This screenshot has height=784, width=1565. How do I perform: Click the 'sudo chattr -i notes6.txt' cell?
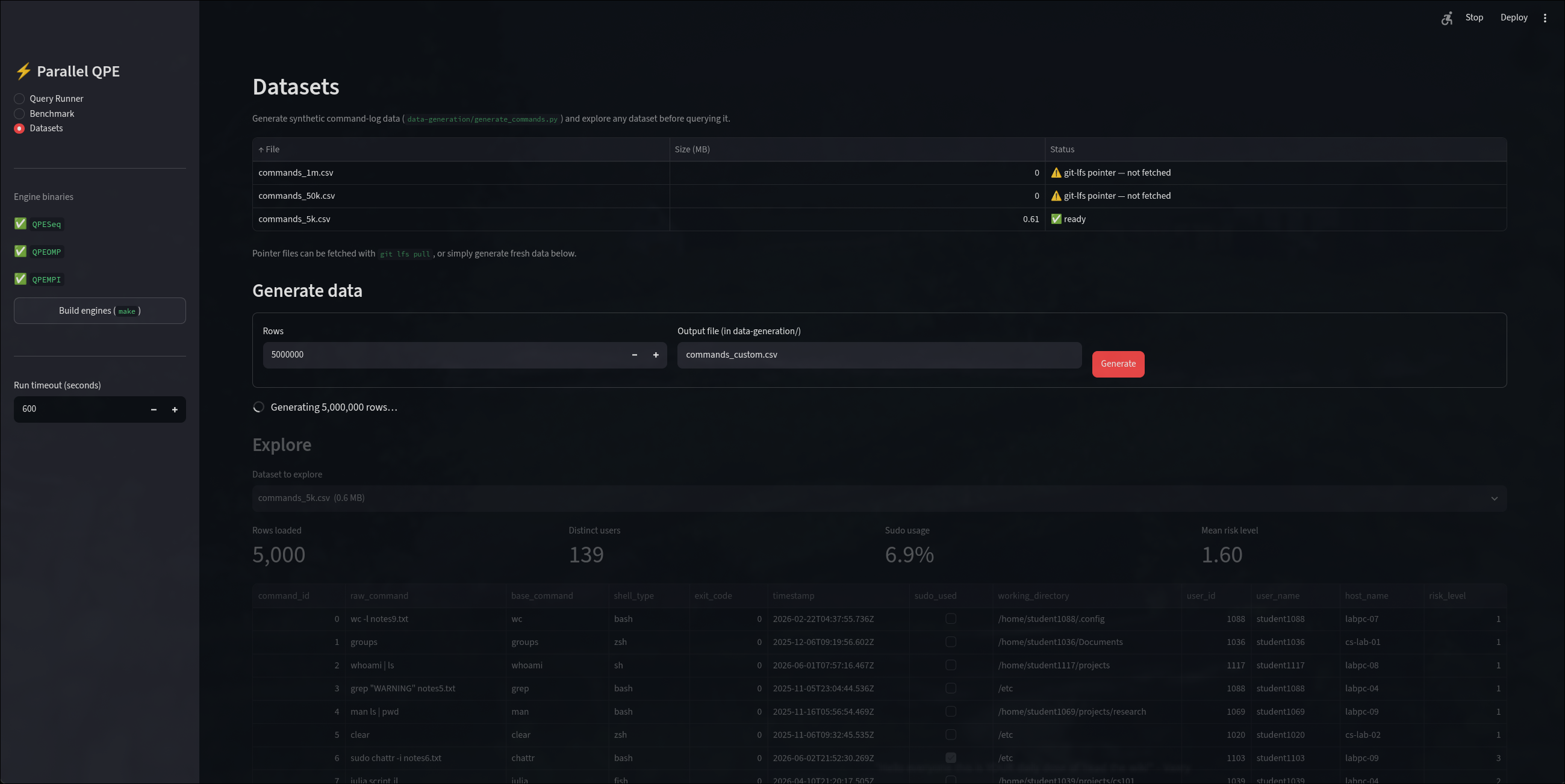point(425,758)
